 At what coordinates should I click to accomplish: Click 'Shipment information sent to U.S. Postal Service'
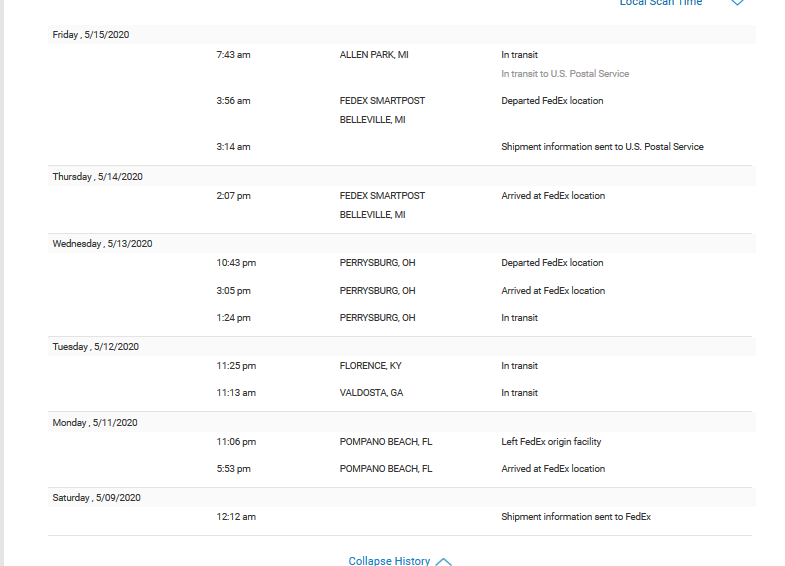coord(602,147)
